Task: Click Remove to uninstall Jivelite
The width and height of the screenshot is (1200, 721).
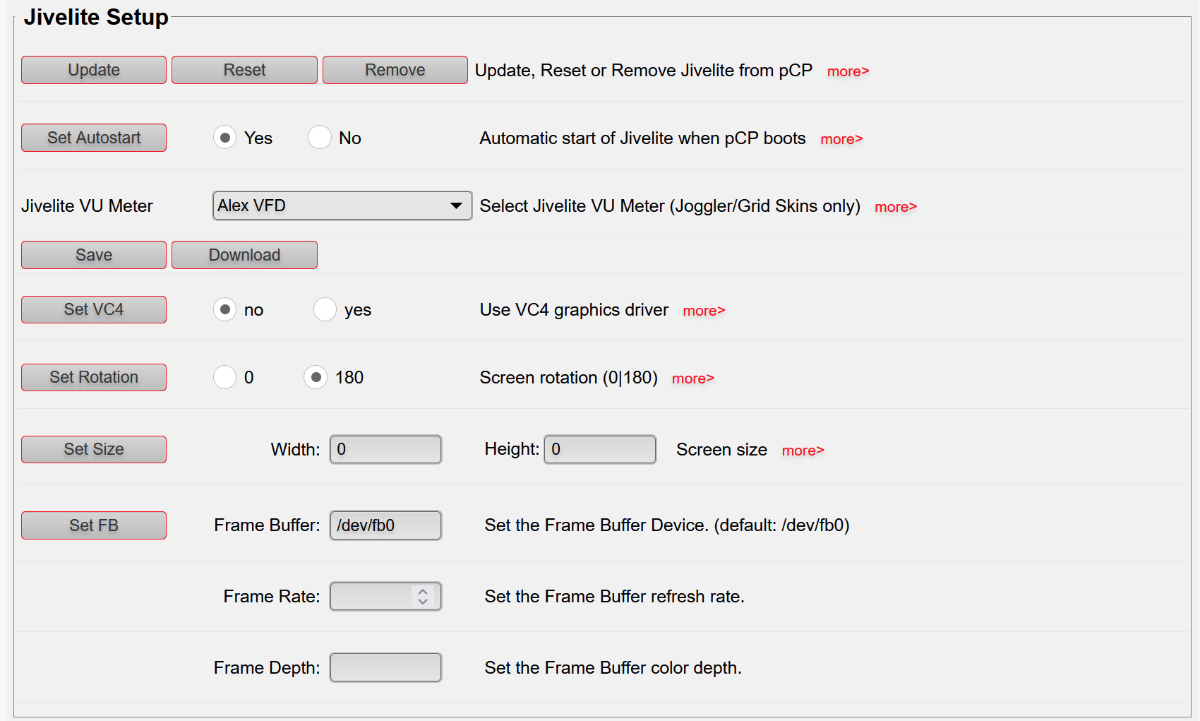Action: [395, 70]
